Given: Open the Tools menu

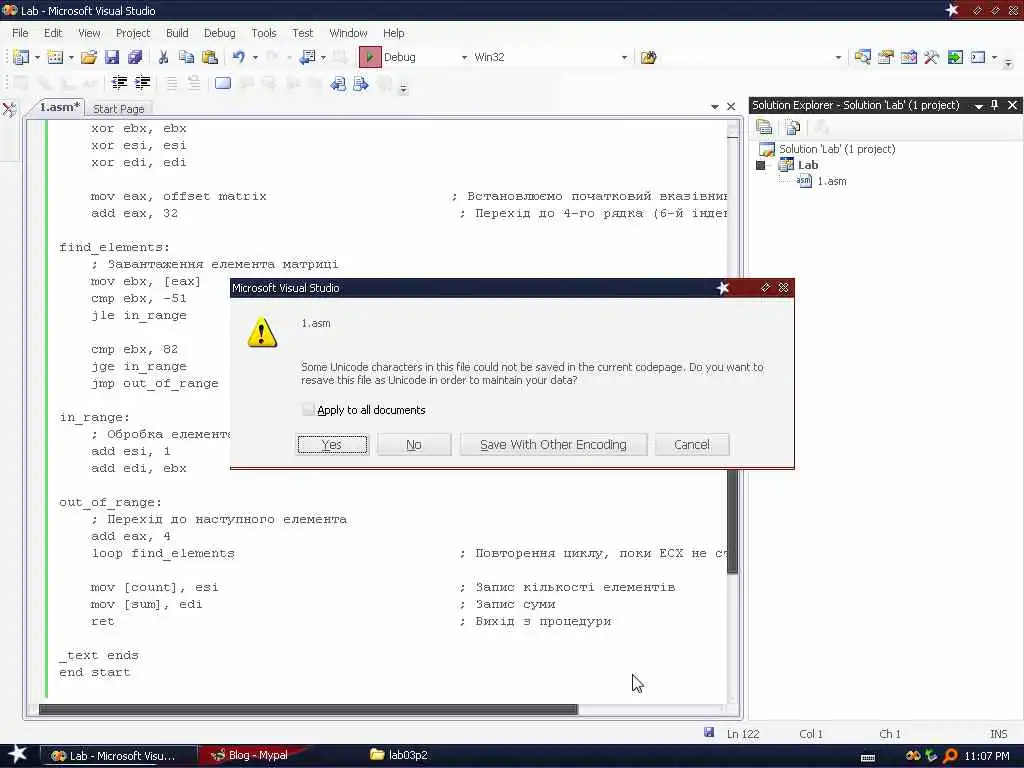Looking at the screenshot, I should 264,33.
